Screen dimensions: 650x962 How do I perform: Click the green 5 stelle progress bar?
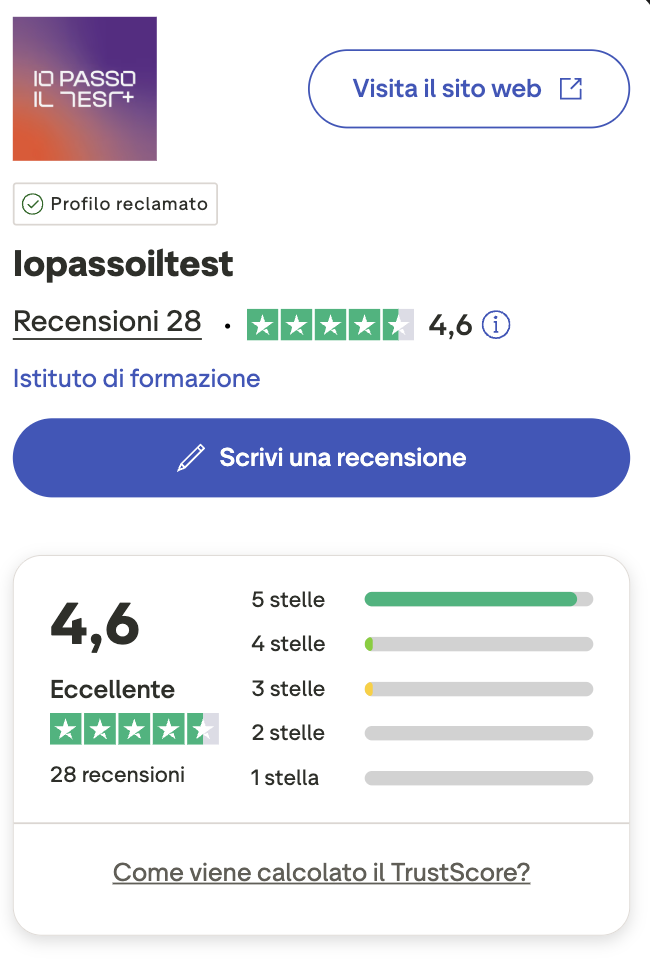tap(470, 600)
